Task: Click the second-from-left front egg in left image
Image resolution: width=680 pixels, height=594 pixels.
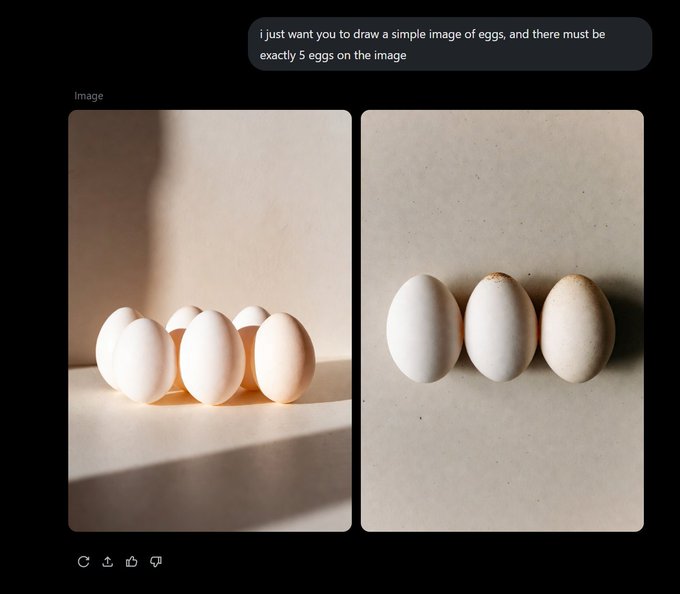Action: point(145,361)
